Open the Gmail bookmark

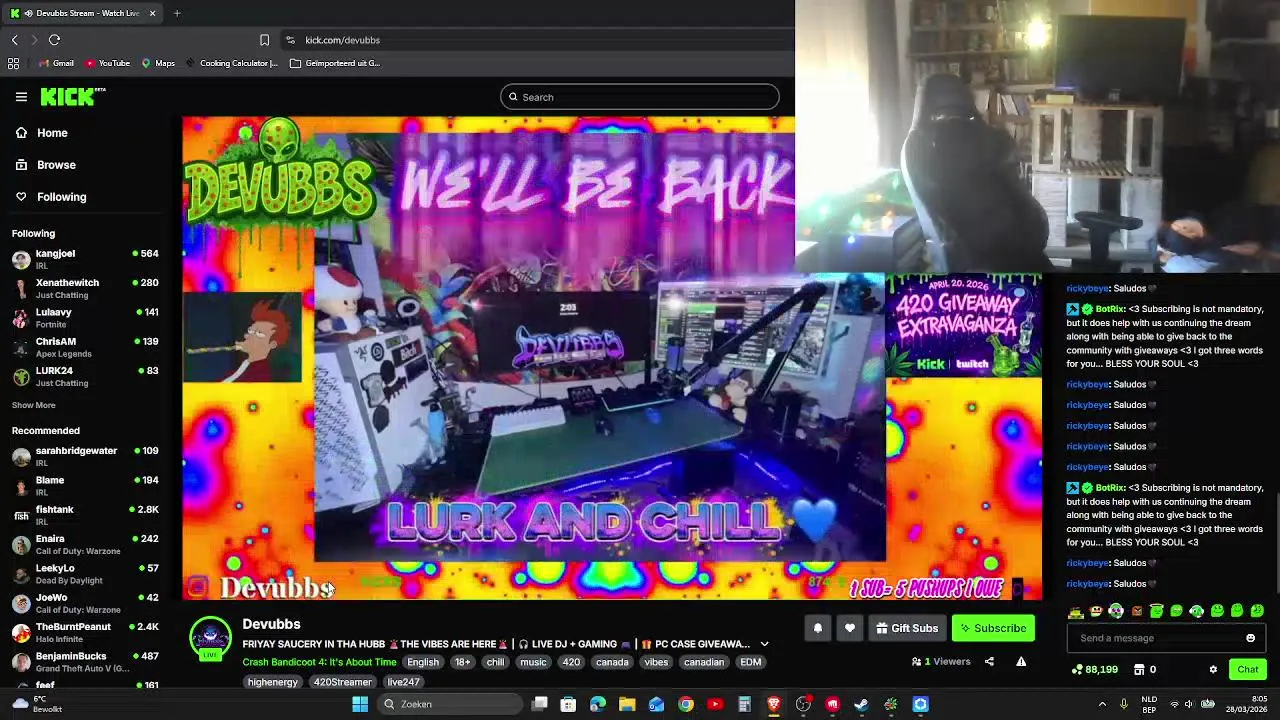[x=56, y=63]
